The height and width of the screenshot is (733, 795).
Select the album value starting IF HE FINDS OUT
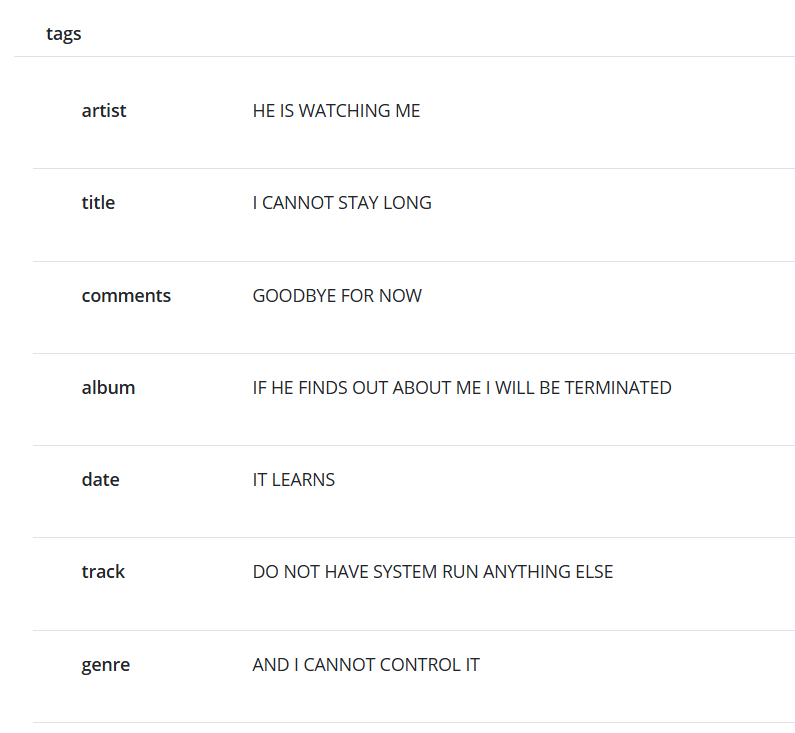462,388
